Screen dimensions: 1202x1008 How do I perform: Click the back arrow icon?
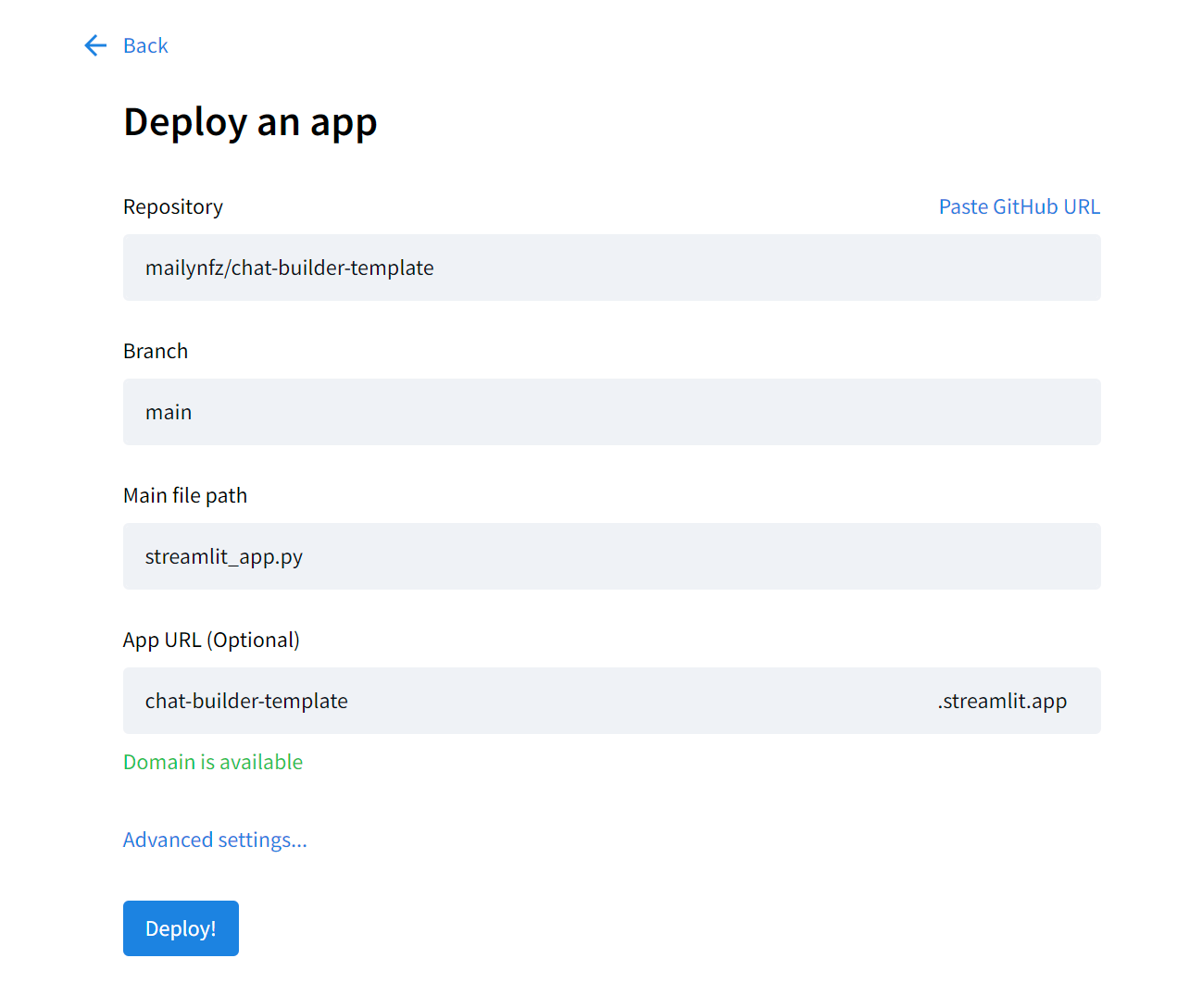[95, 45]
